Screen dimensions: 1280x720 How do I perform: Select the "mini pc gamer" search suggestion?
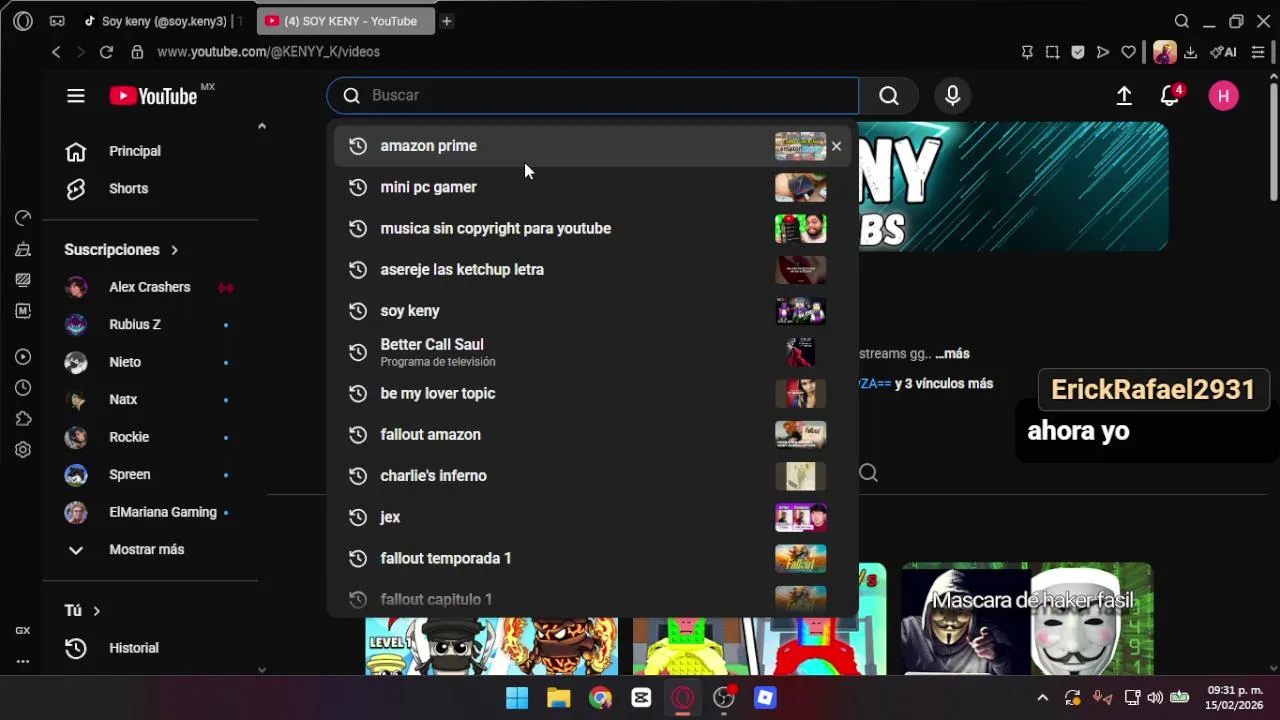[x=592, y=187]
